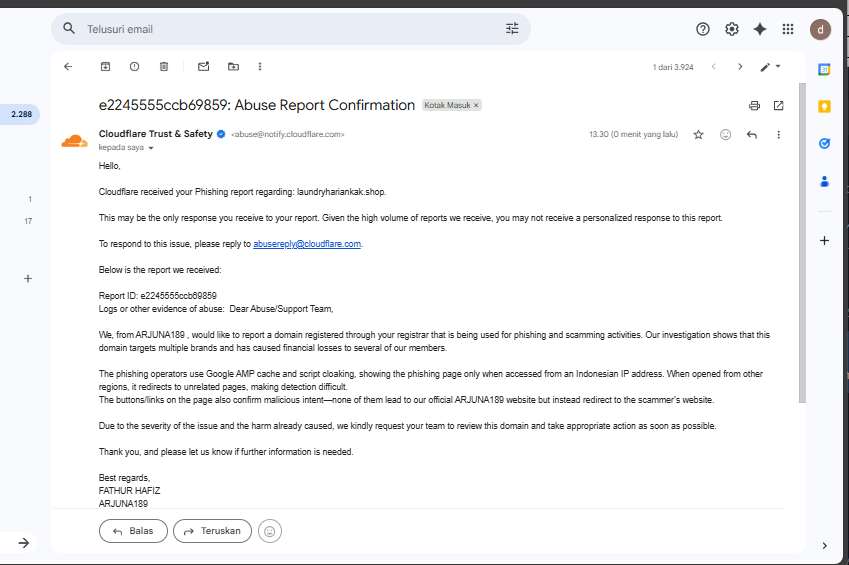849x565 pixels.
Task: Click sender name Cloudflare Trust & Safety
Action: pyautogui.click(x=155, y=134)
